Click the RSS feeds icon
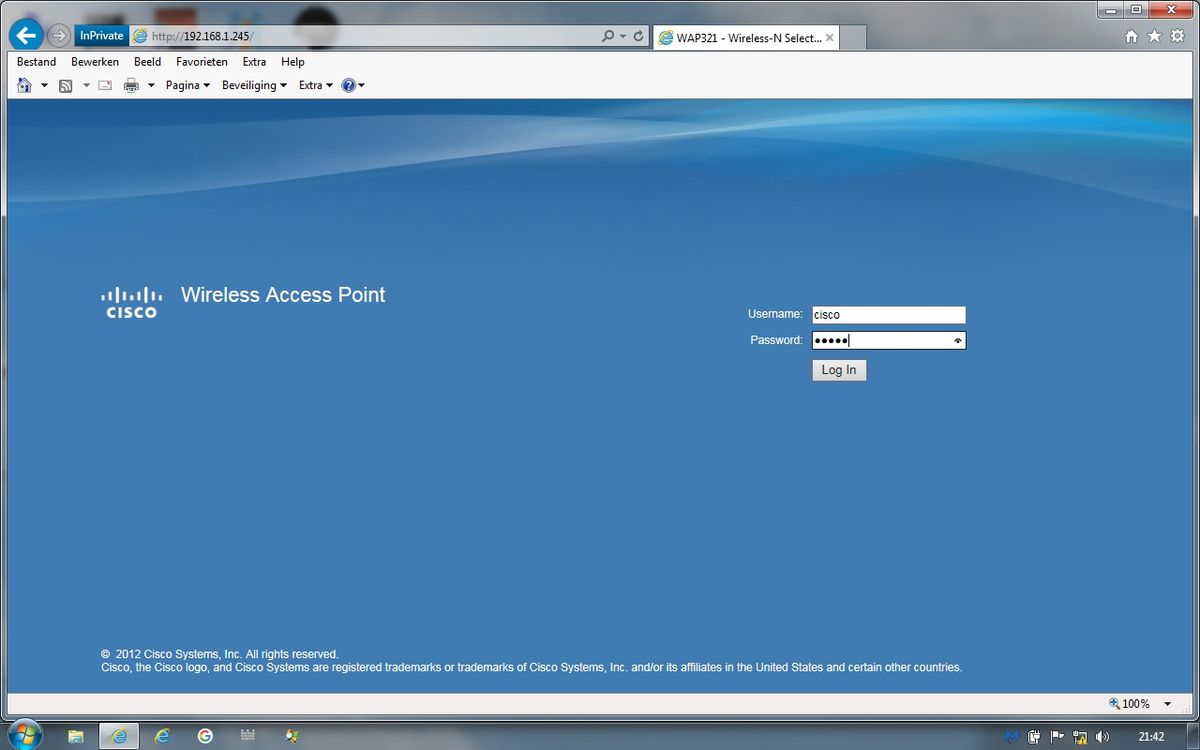Viewport: 1200px width, 750px height. [66, 86]
